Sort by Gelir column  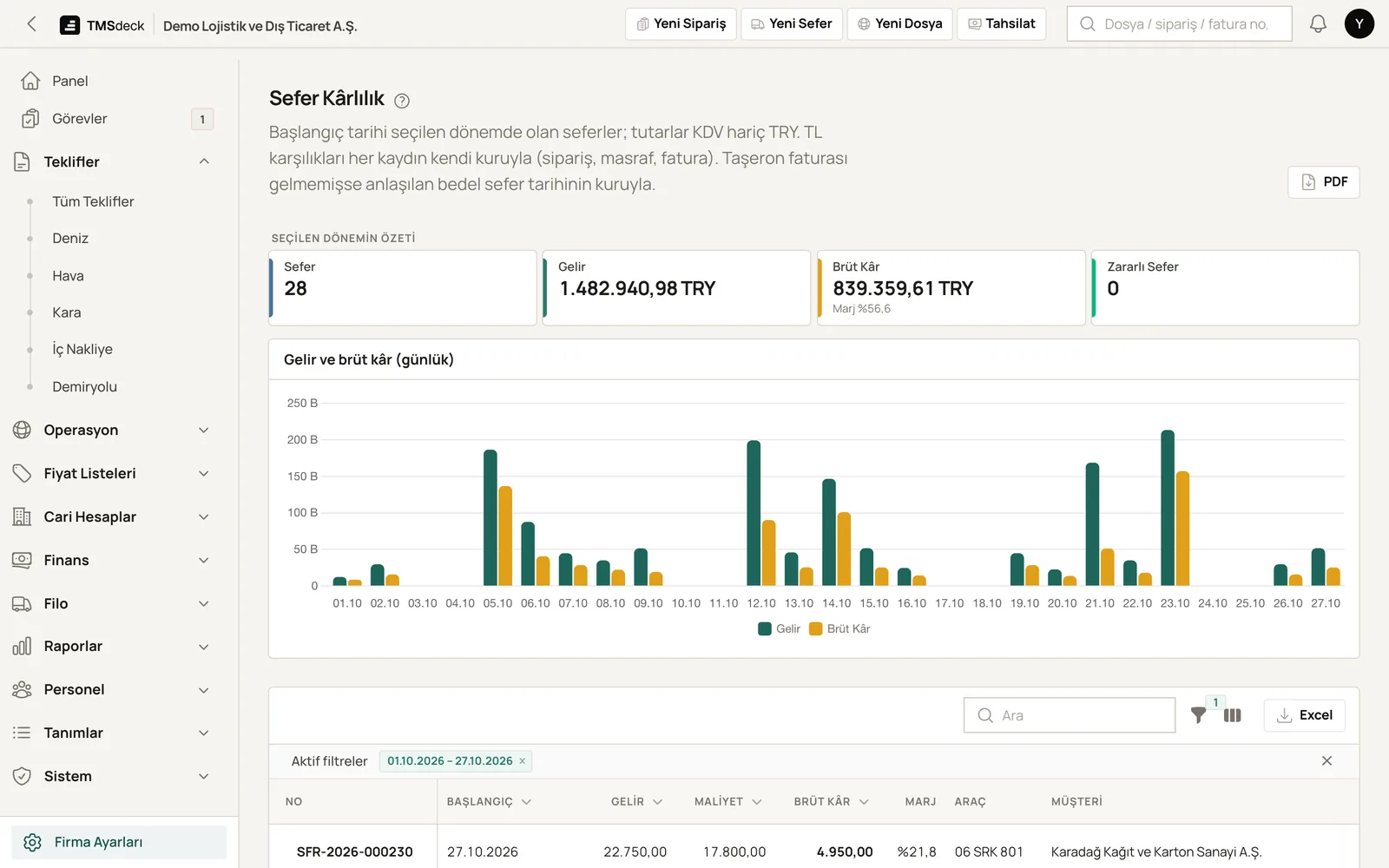click(636, 801)
